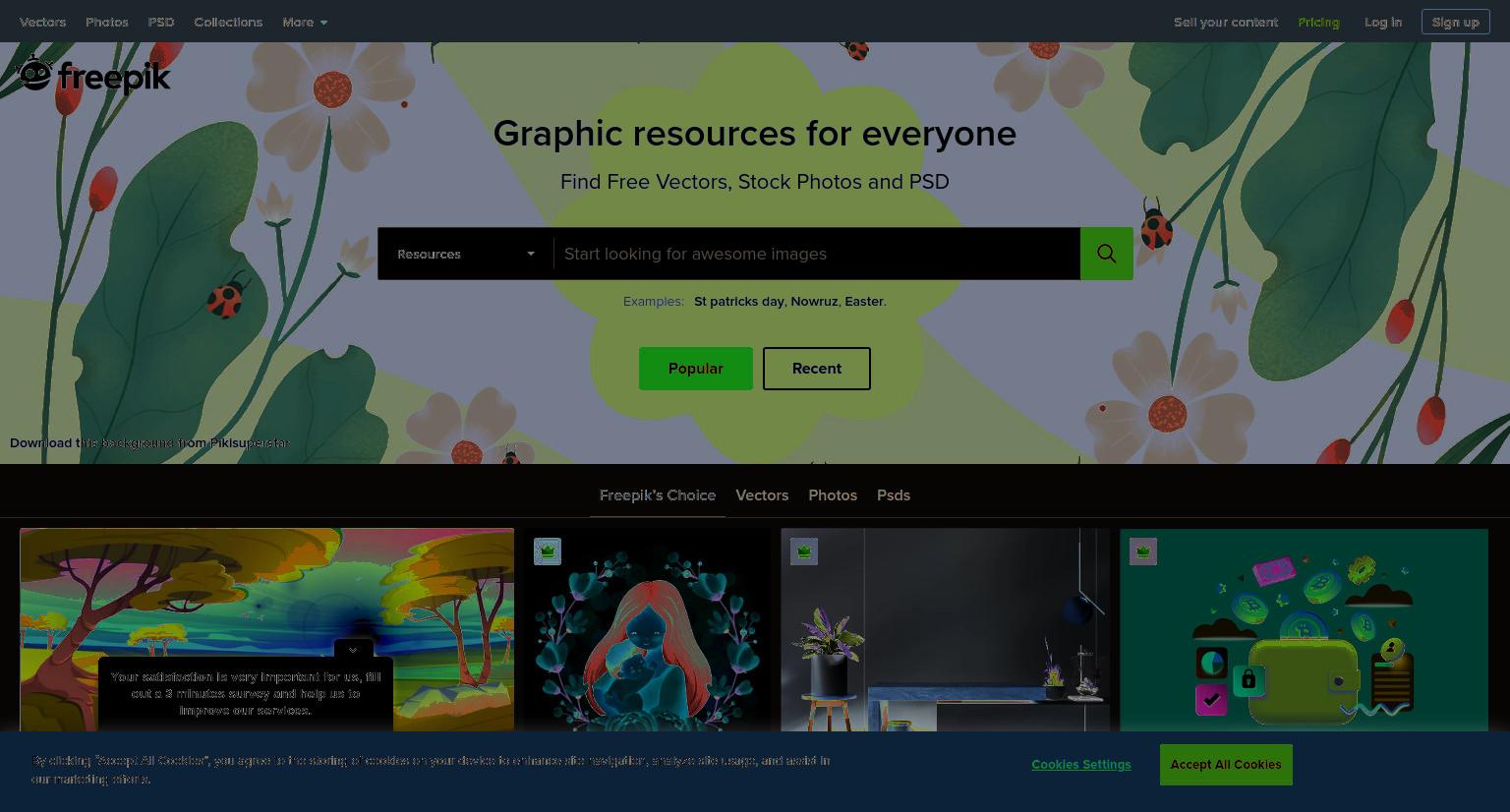This screenshot has width=1510, height=812.
Task: Go to the Pricing page
Action: pyautogui.click(x=1318, y=22)
